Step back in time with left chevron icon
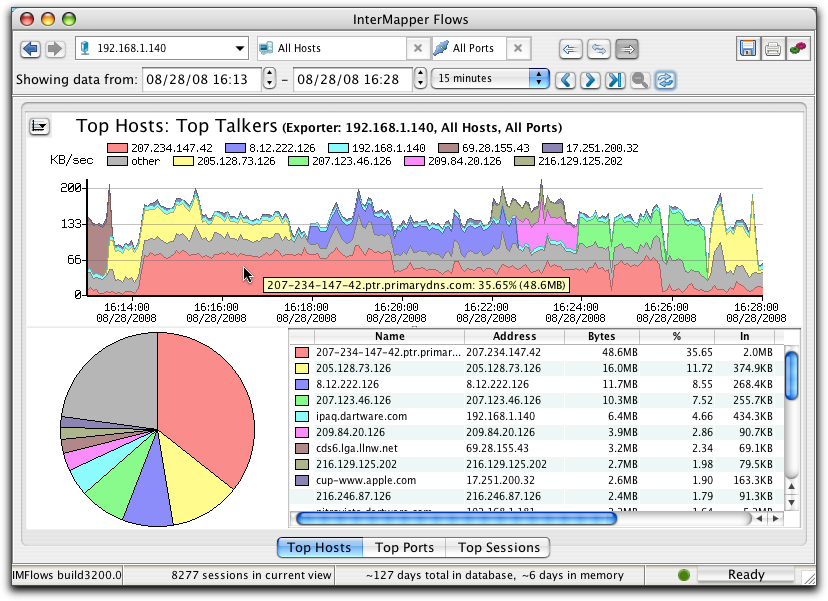Viewport: 828px width, 601px height. tap(565, 79)
